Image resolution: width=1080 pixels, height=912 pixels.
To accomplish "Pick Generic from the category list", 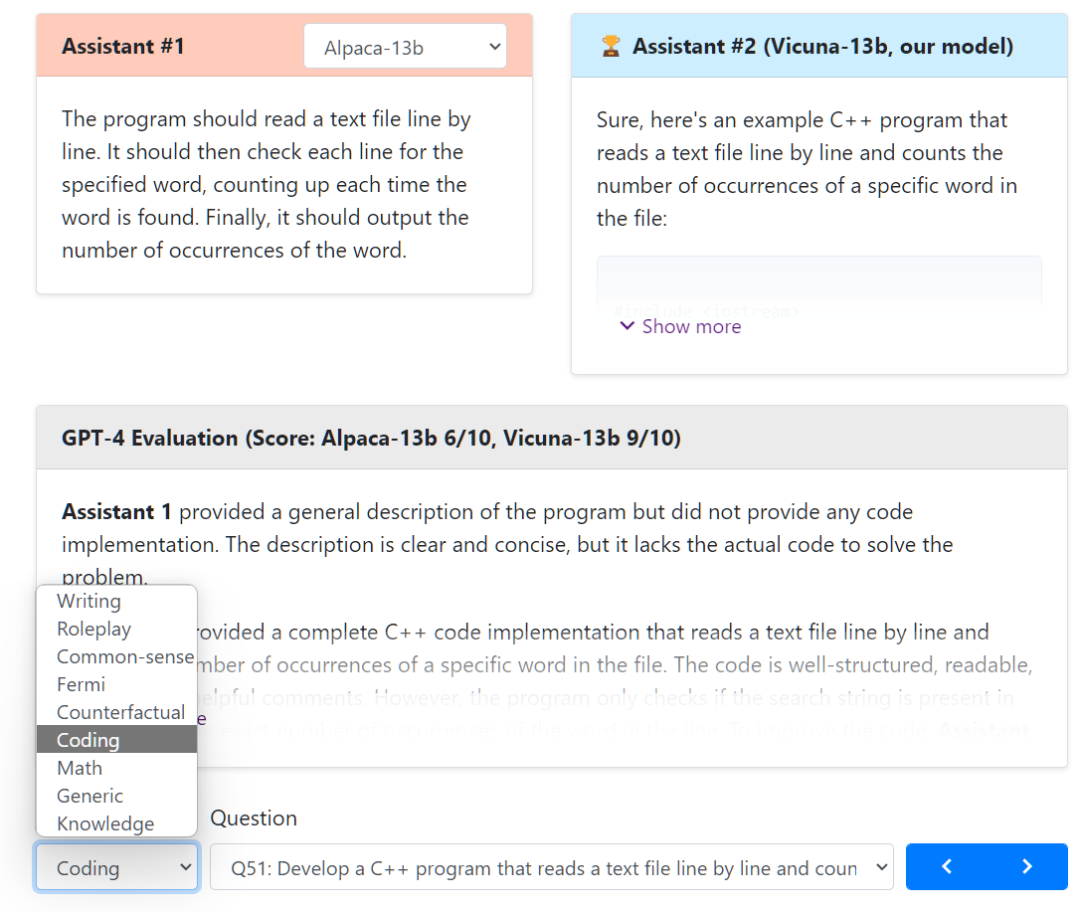I will 116,796.
